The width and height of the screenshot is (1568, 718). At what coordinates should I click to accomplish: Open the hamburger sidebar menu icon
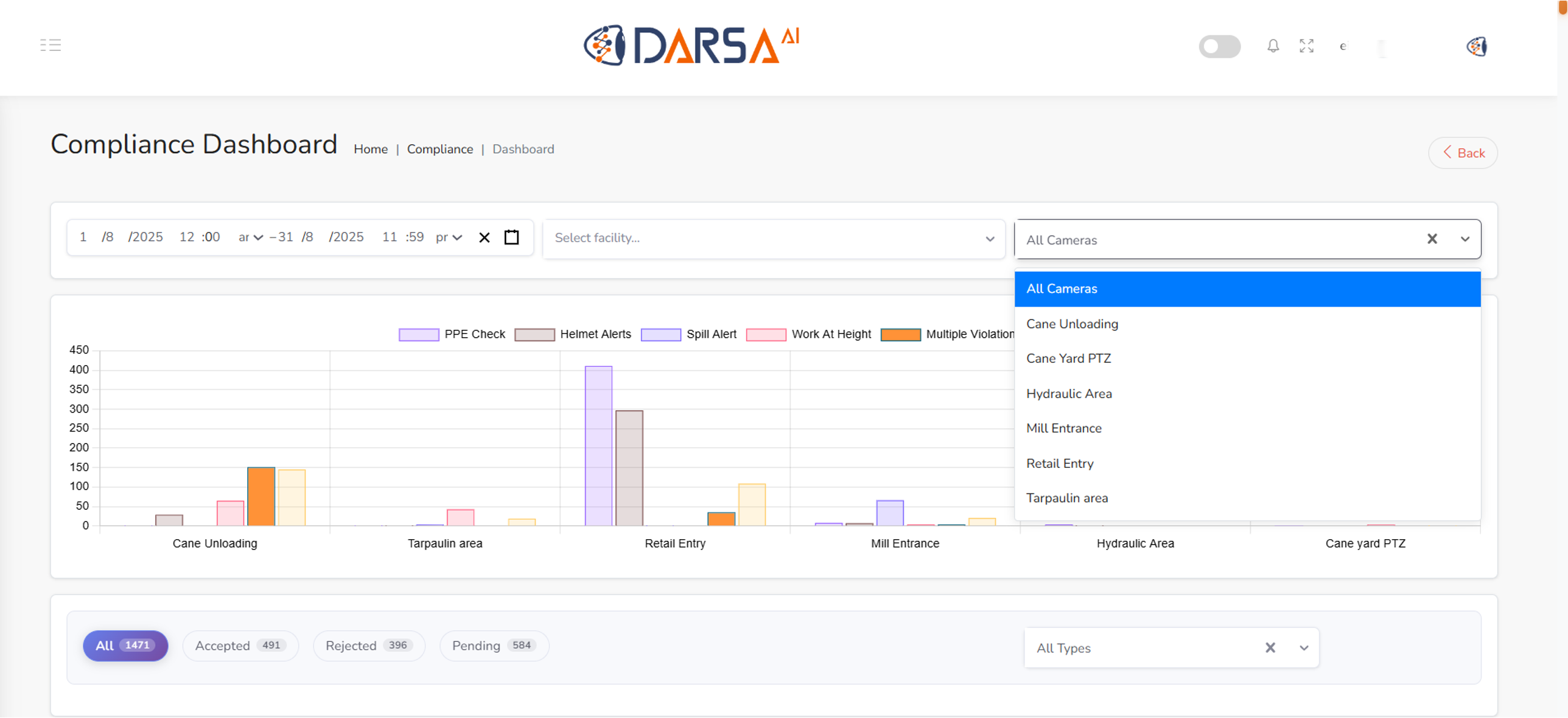[51, 45]
